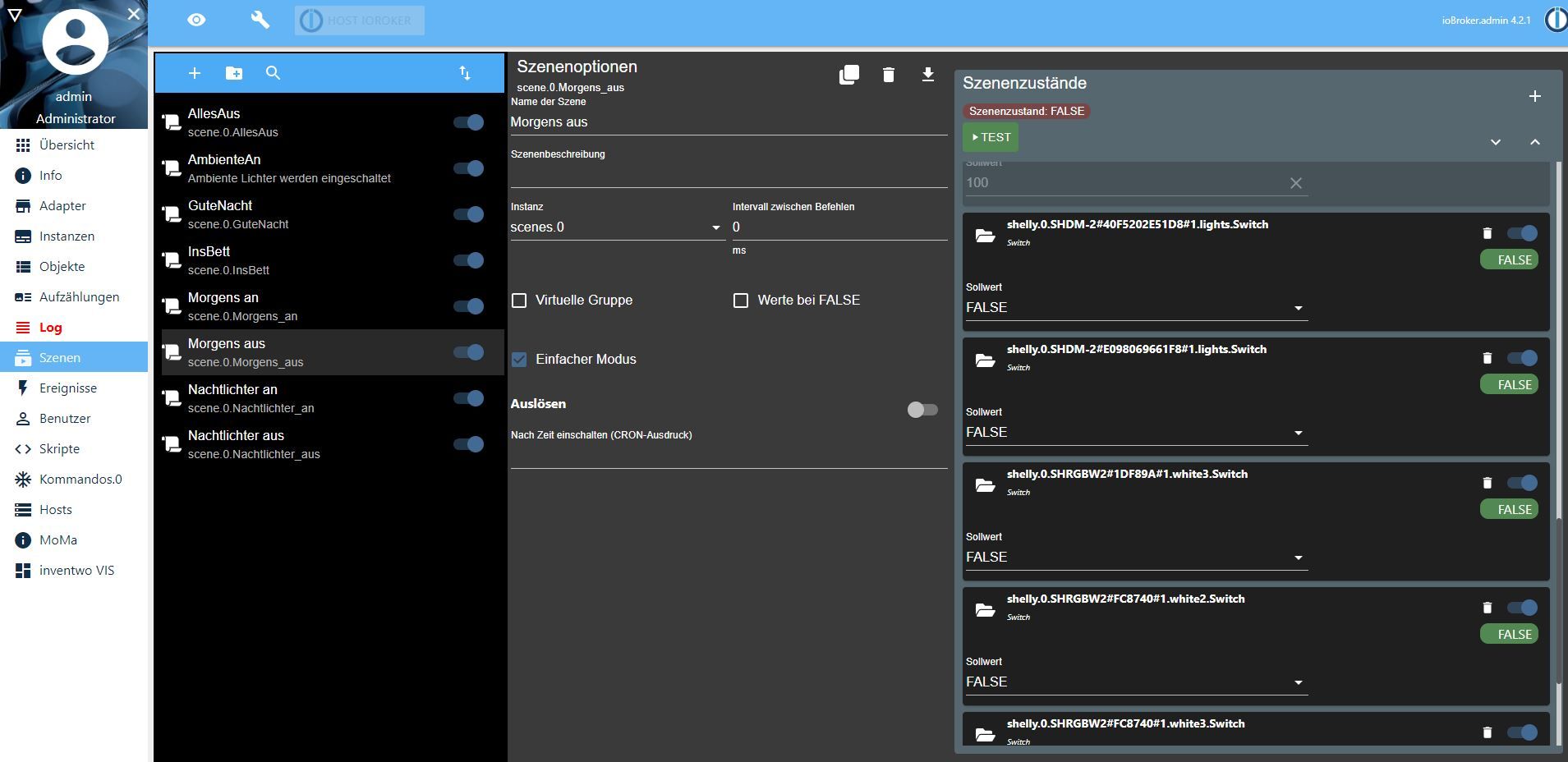The image size is (1568, 762).
Task: Check the Virtuelle Gruppe checkbox
Action: click(519, 301)
